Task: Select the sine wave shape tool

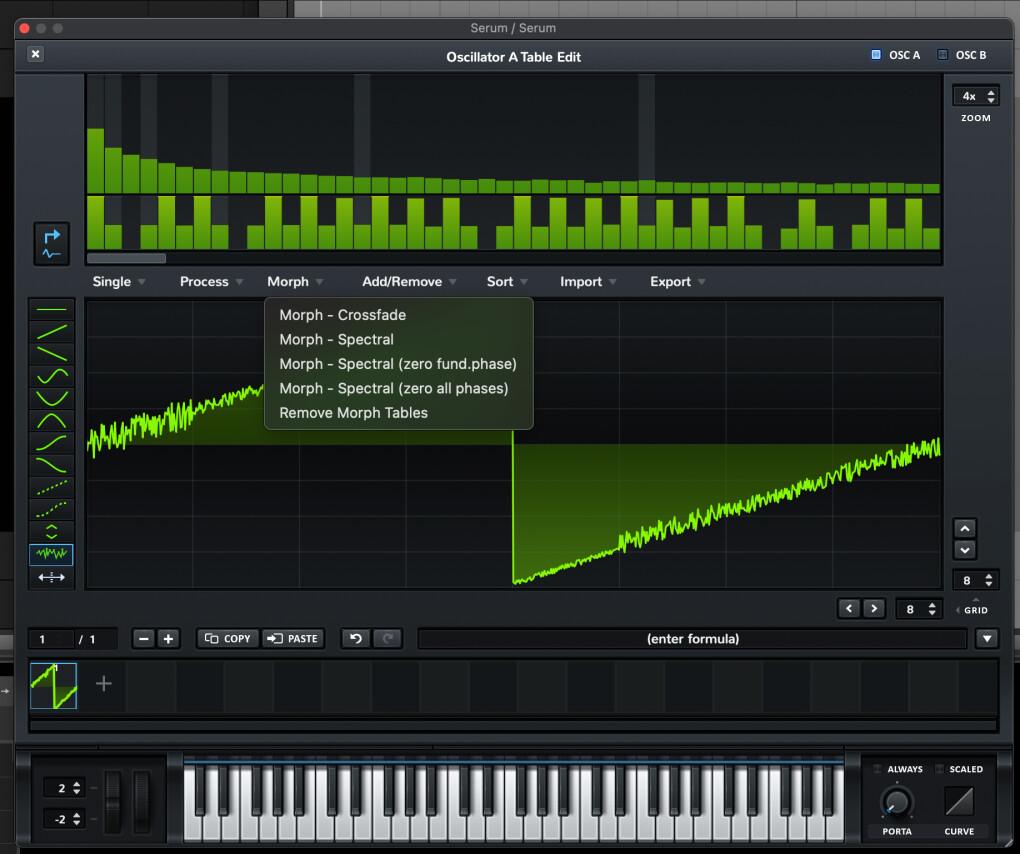Action: [51, 377]
